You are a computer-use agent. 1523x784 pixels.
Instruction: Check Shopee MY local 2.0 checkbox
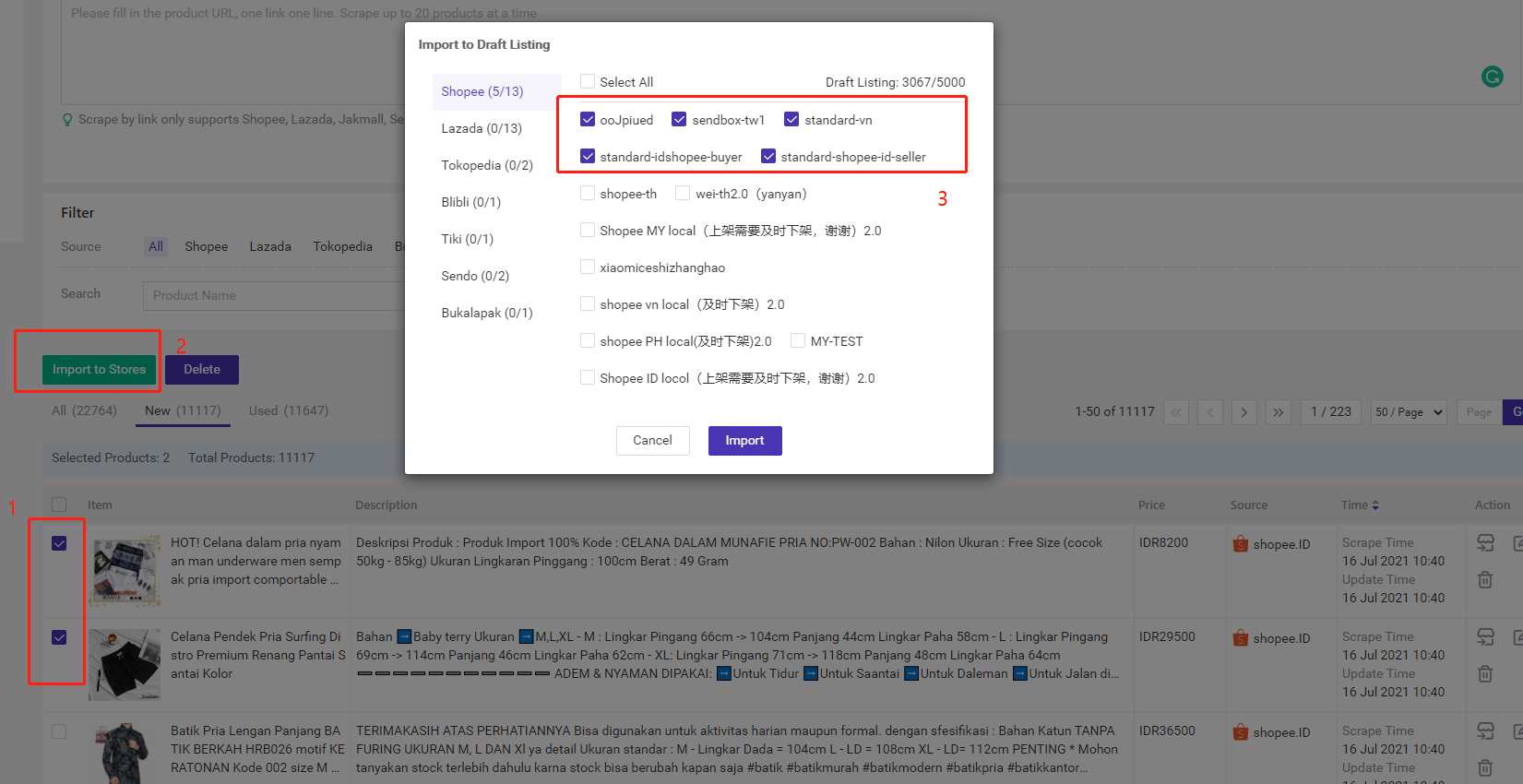tap(588, 231)
